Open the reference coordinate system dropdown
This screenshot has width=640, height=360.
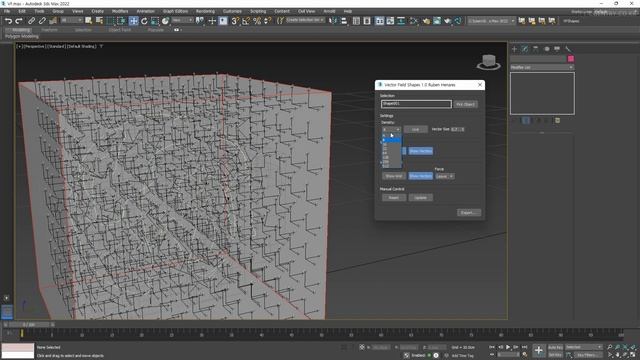tap(182, 20)
